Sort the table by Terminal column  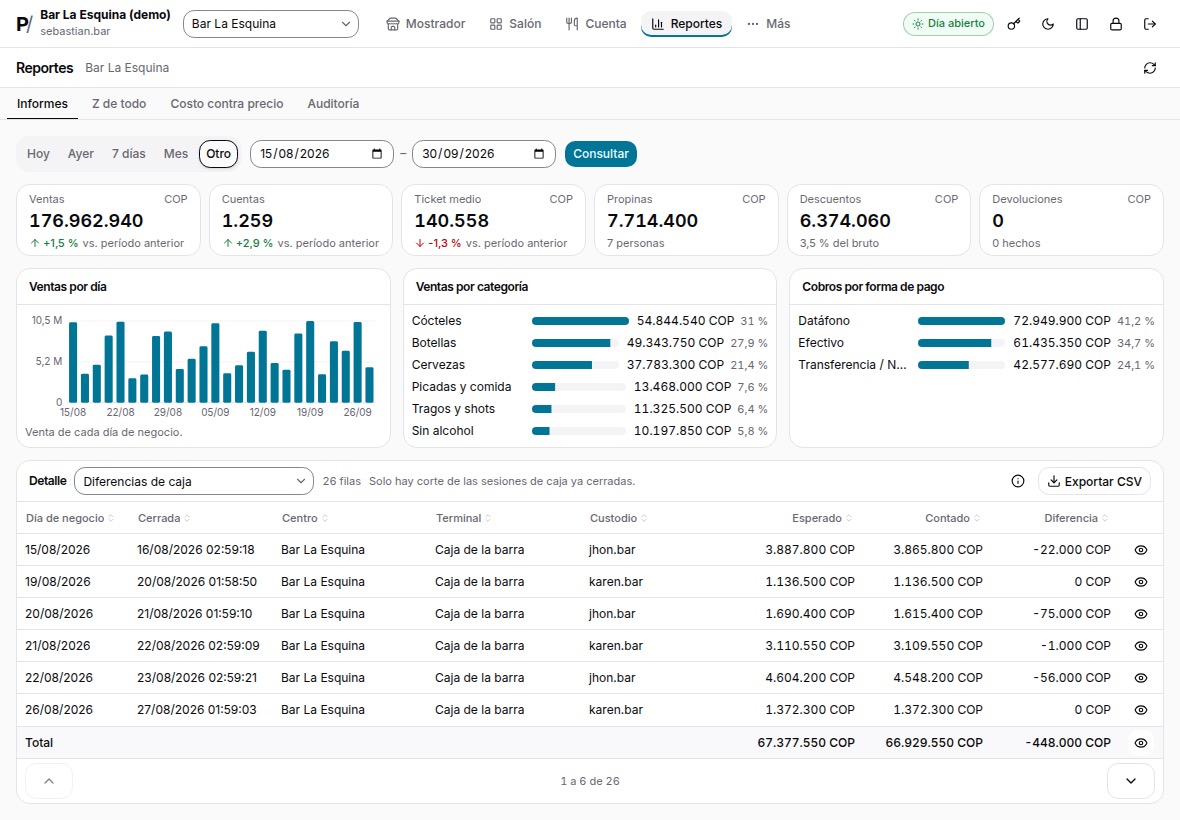tap(463, 518)
